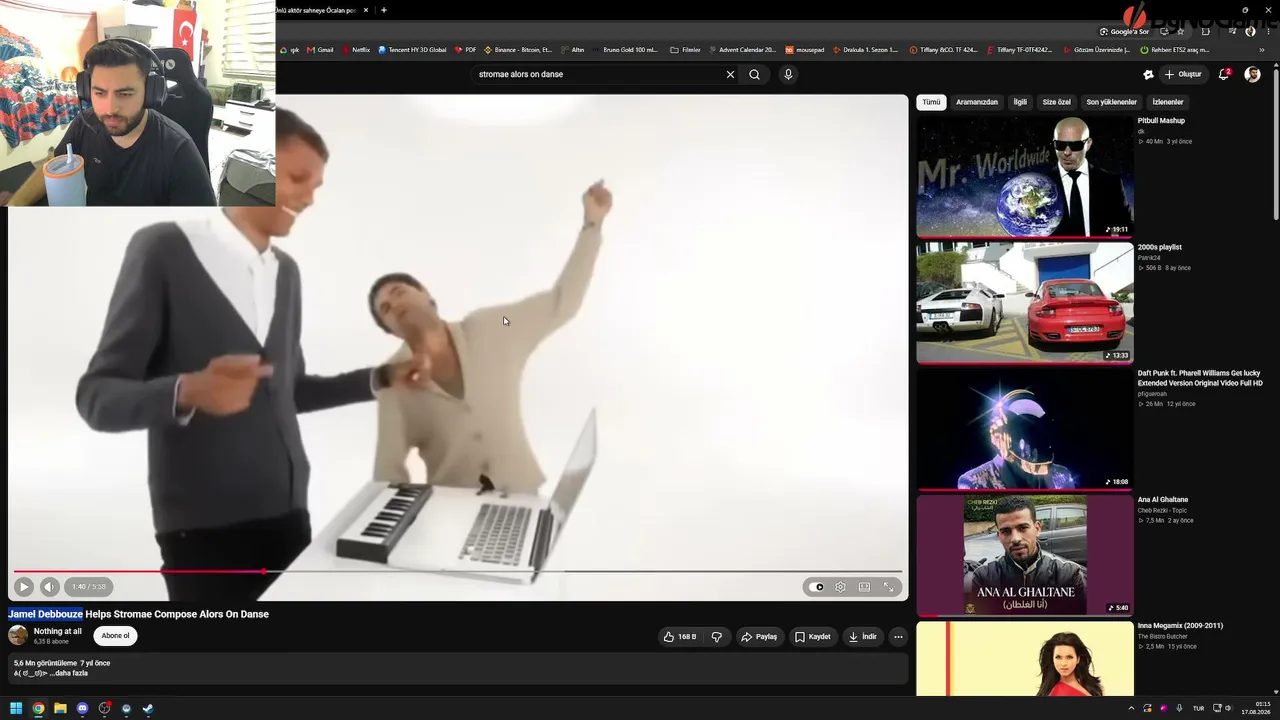Run the search with magnifier button
The image size is (1280, 720).
pos(754,74)
